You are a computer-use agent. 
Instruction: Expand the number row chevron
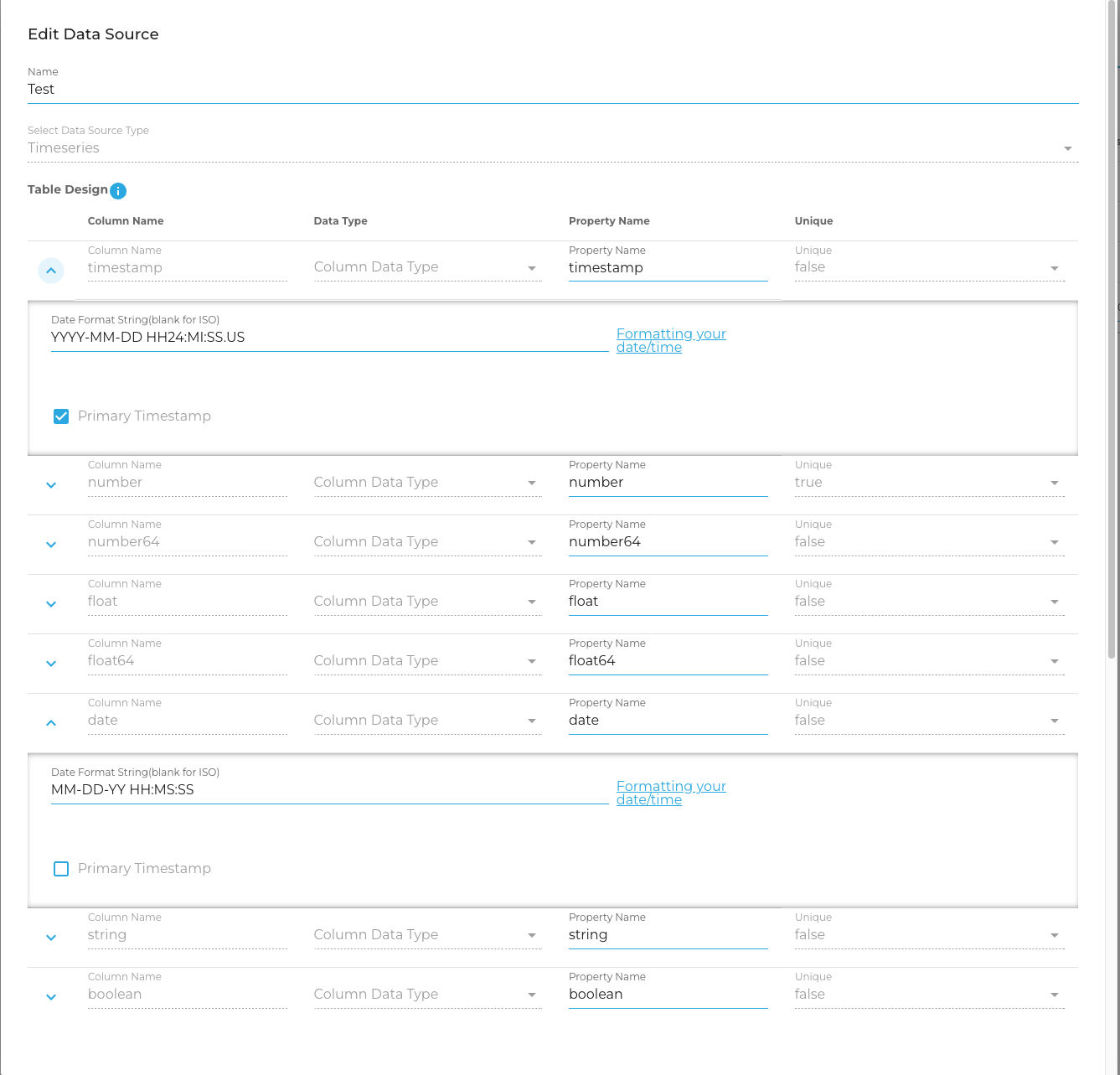pos(51,485)
